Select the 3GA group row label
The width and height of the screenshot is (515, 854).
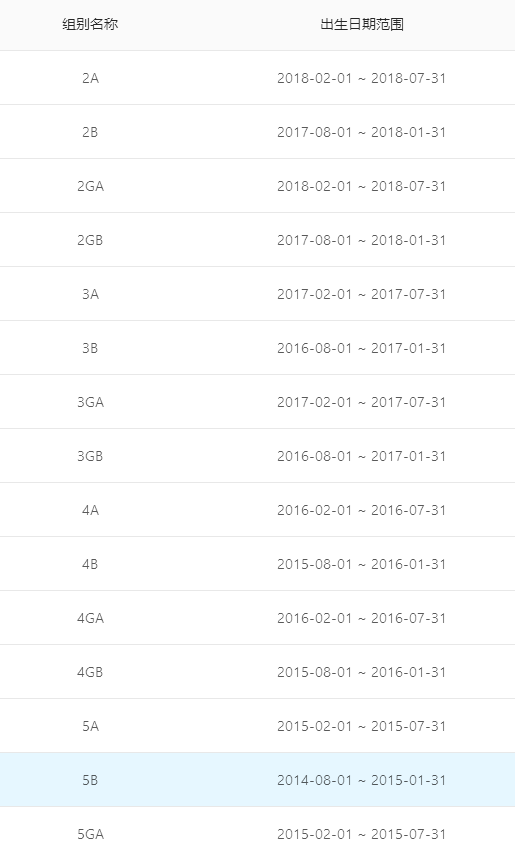click(x=90, y=401)
